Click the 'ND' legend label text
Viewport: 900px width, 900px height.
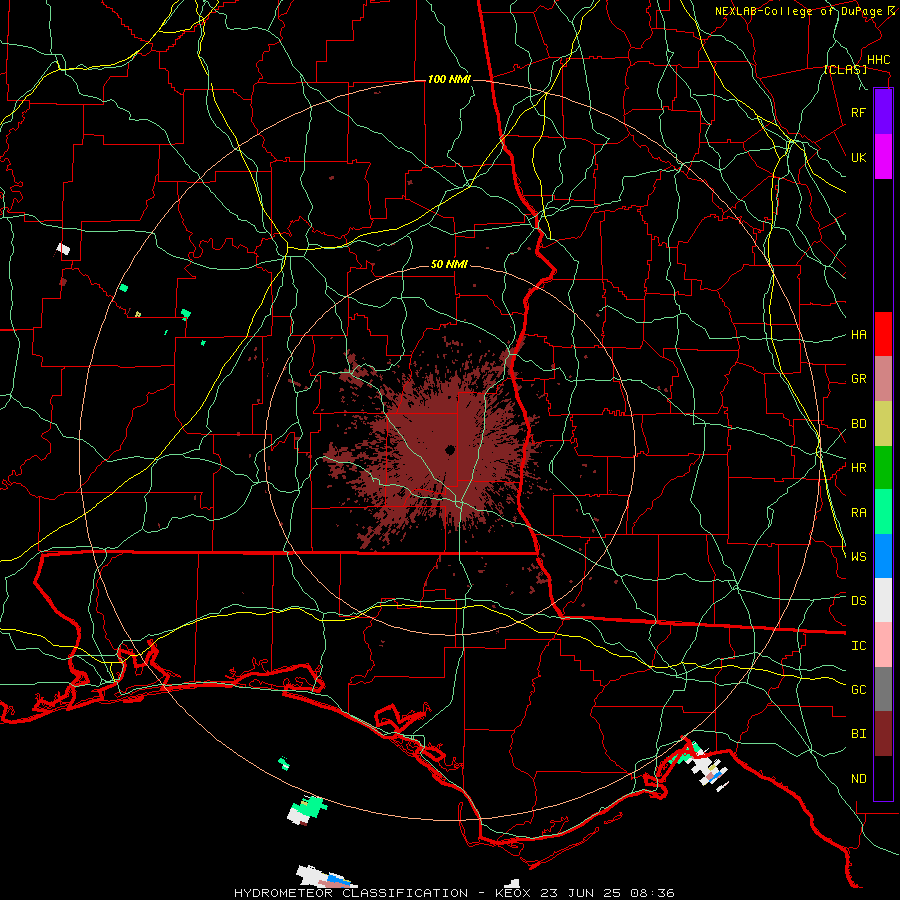pos(858,779)
